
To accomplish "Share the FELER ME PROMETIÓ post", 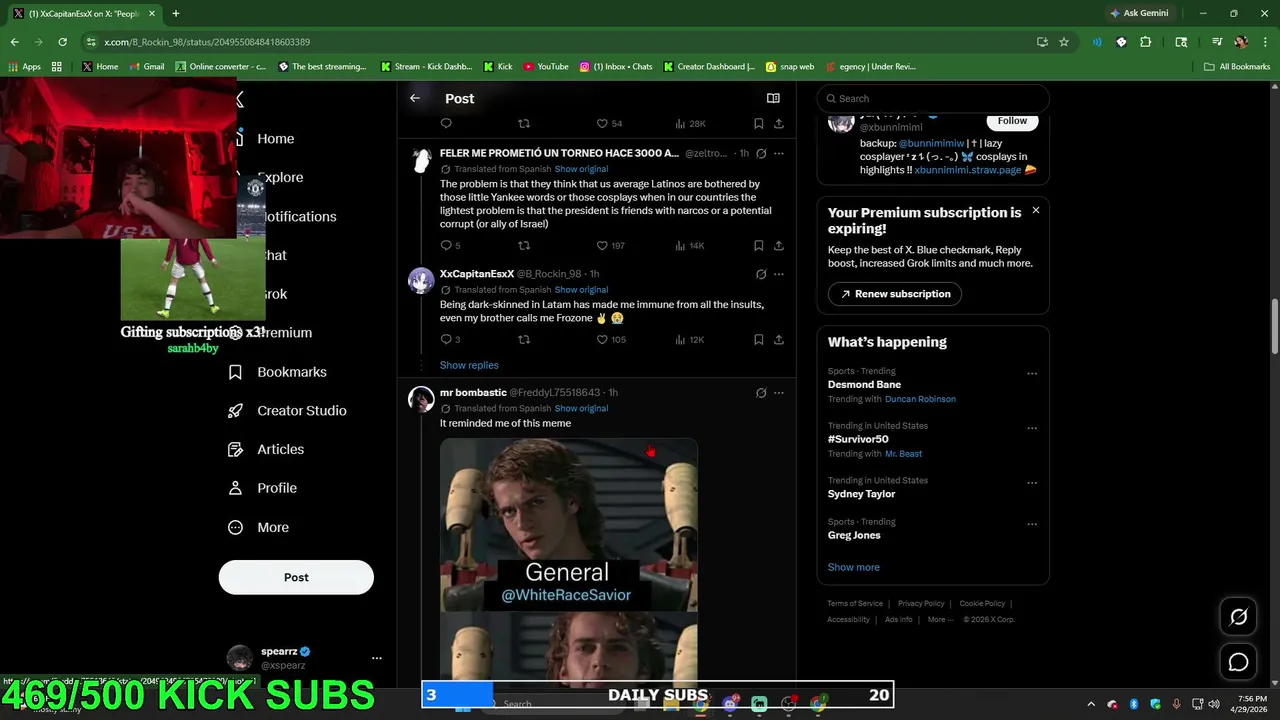I will coord(779,245).
